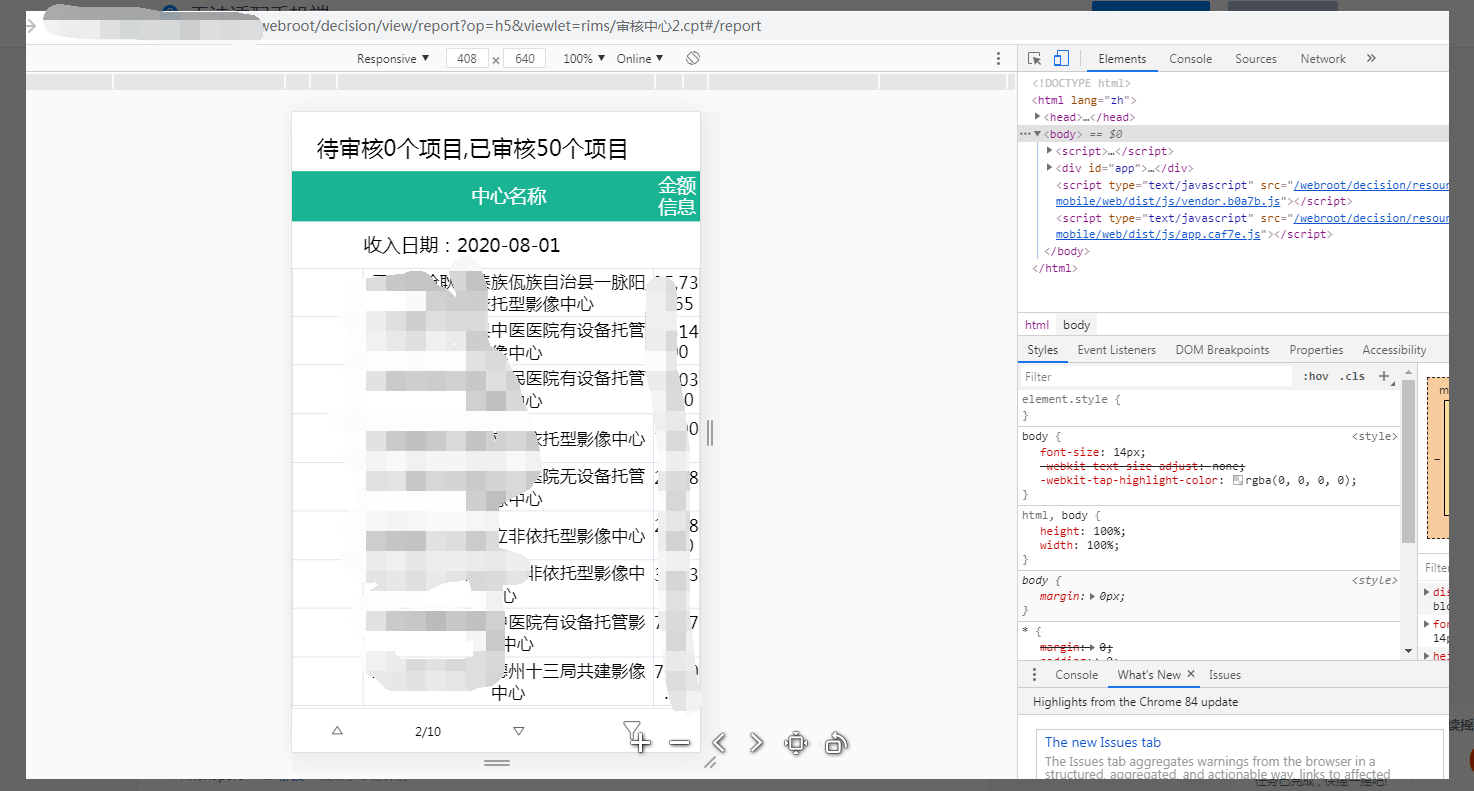Open device toolbar three-dot more options
The image size is (1474, 791).
(998, 59)
